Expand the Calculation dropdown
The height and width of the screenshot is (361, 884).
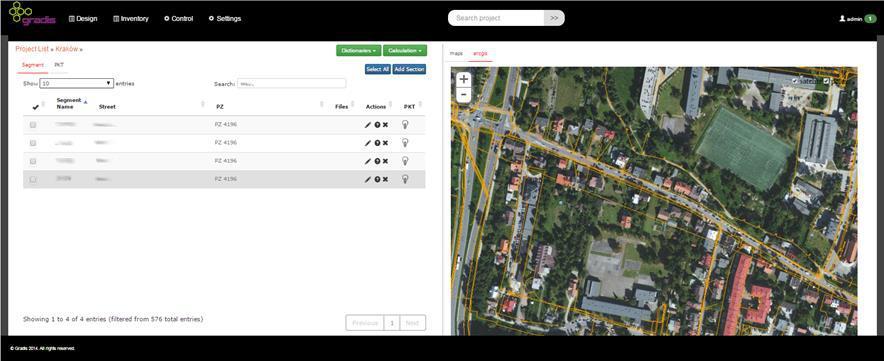405,51
